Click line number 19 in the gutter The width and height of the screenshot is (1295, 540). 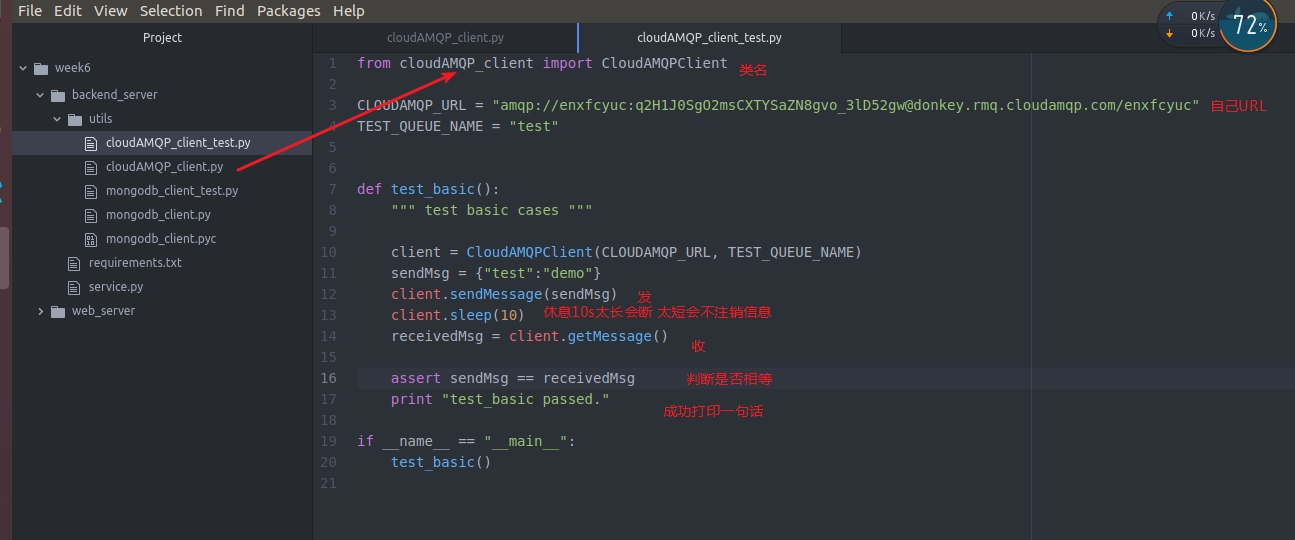tap(329, 441)
